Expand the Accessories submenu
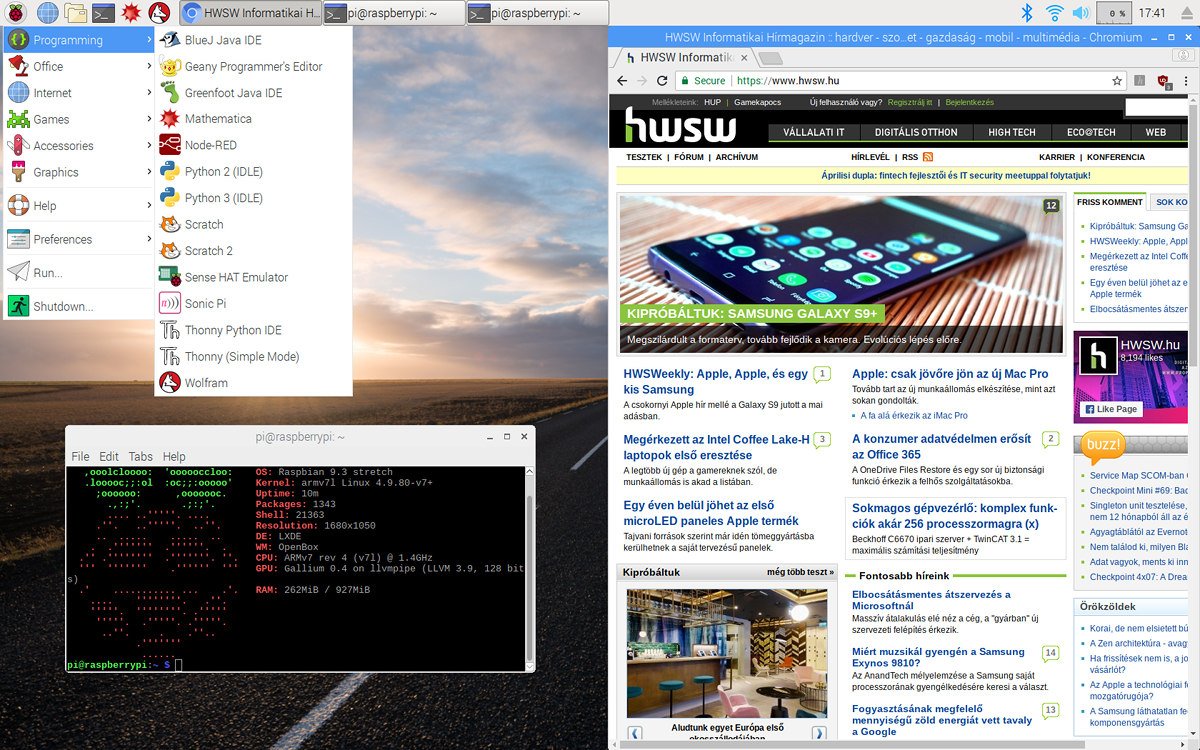Screen dimensions: 1200x750 (x=79, y=145)
